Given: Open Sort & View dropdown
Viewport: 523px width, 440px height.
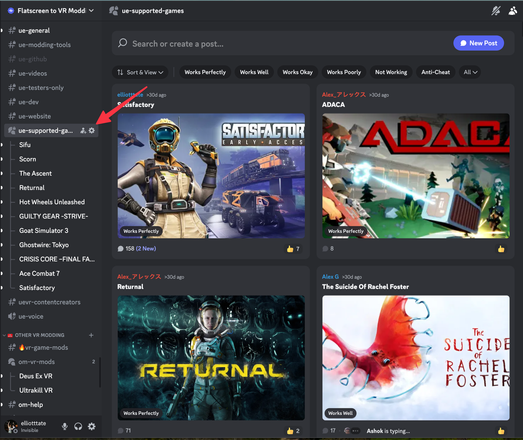Looking at the screenshot, I should (x=140, y=72).
